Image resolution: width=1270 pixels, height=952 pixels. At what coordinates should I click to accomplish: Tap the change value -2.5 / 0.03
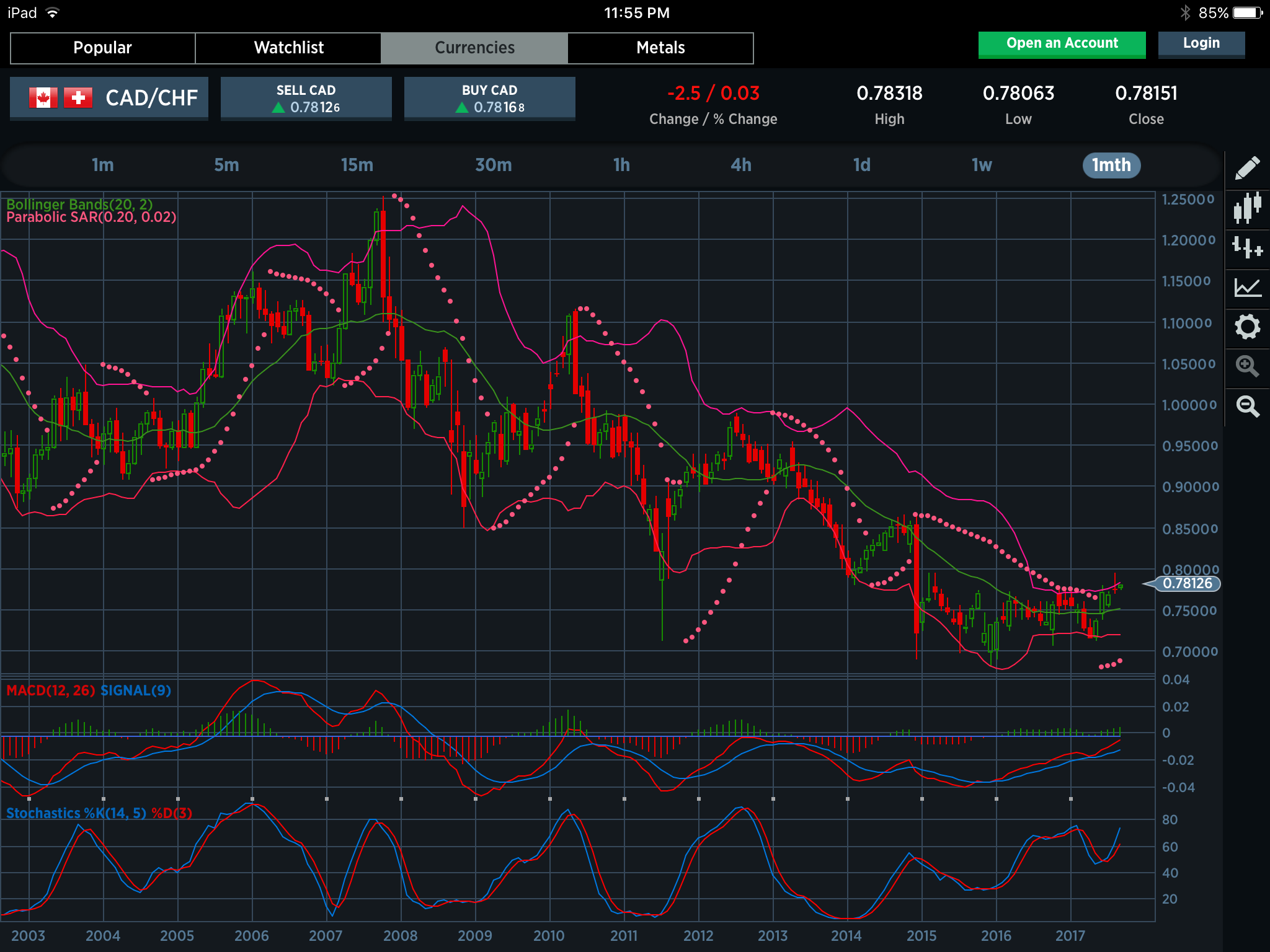point(713,94)
